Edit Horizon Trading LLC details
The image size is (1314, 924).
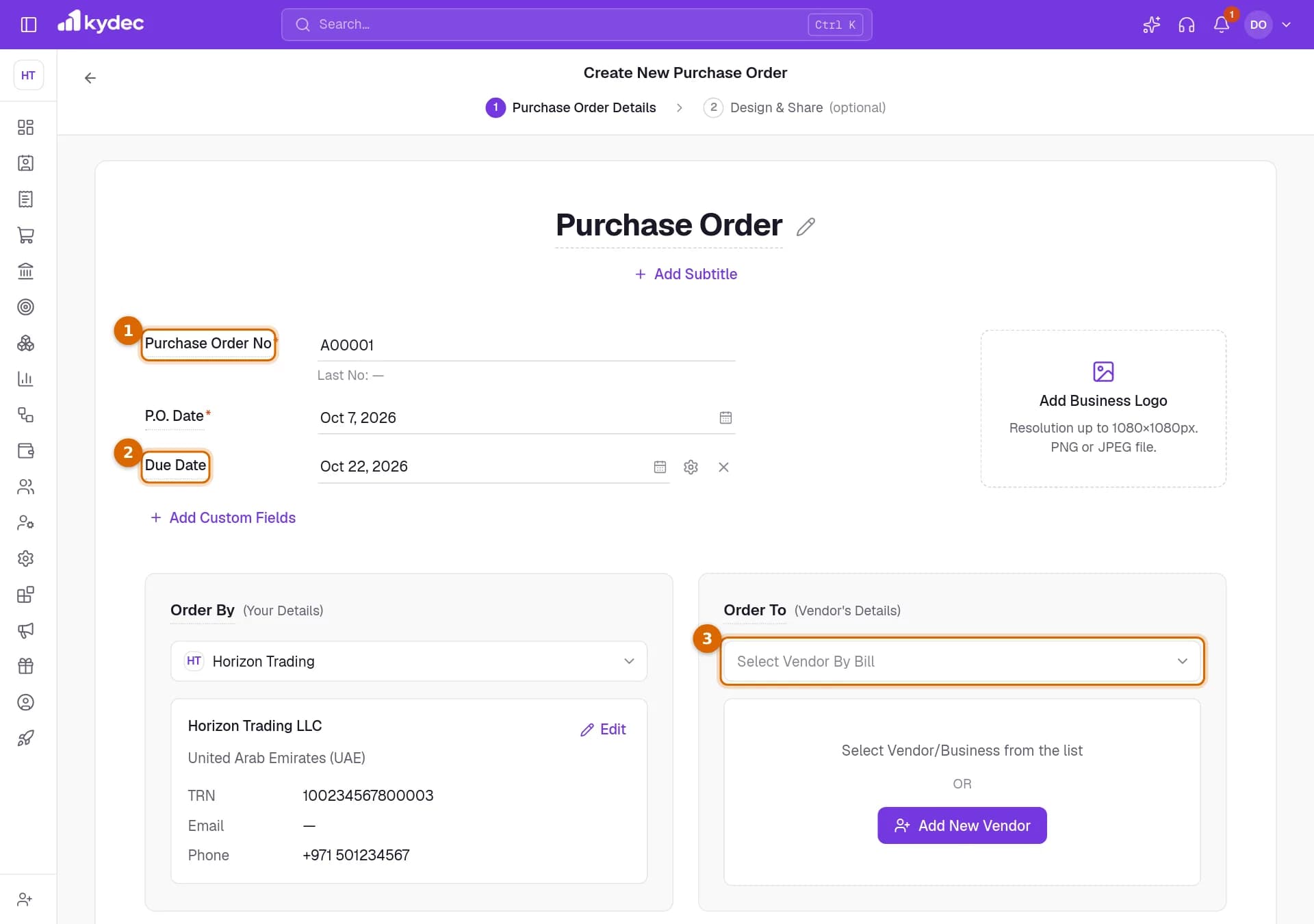click(x=603, y=730)
